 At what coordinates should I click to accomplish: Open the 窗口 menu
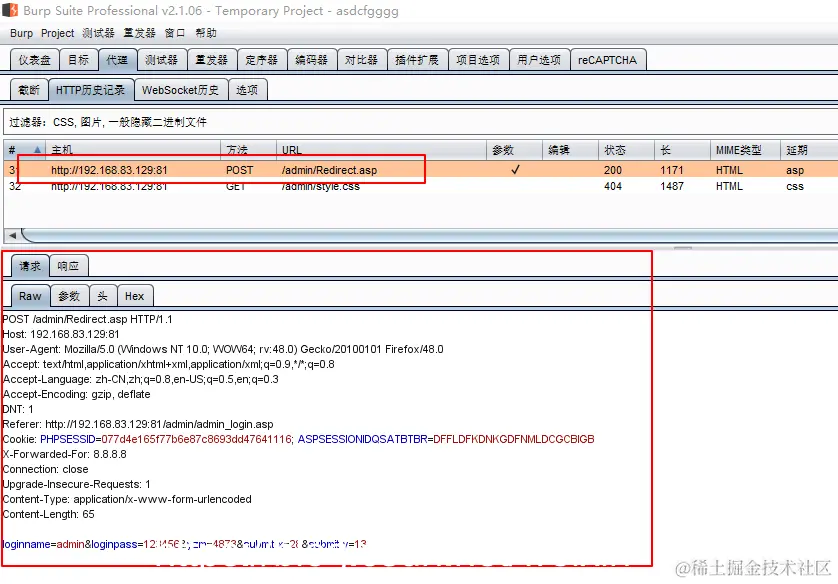(175, 33)
